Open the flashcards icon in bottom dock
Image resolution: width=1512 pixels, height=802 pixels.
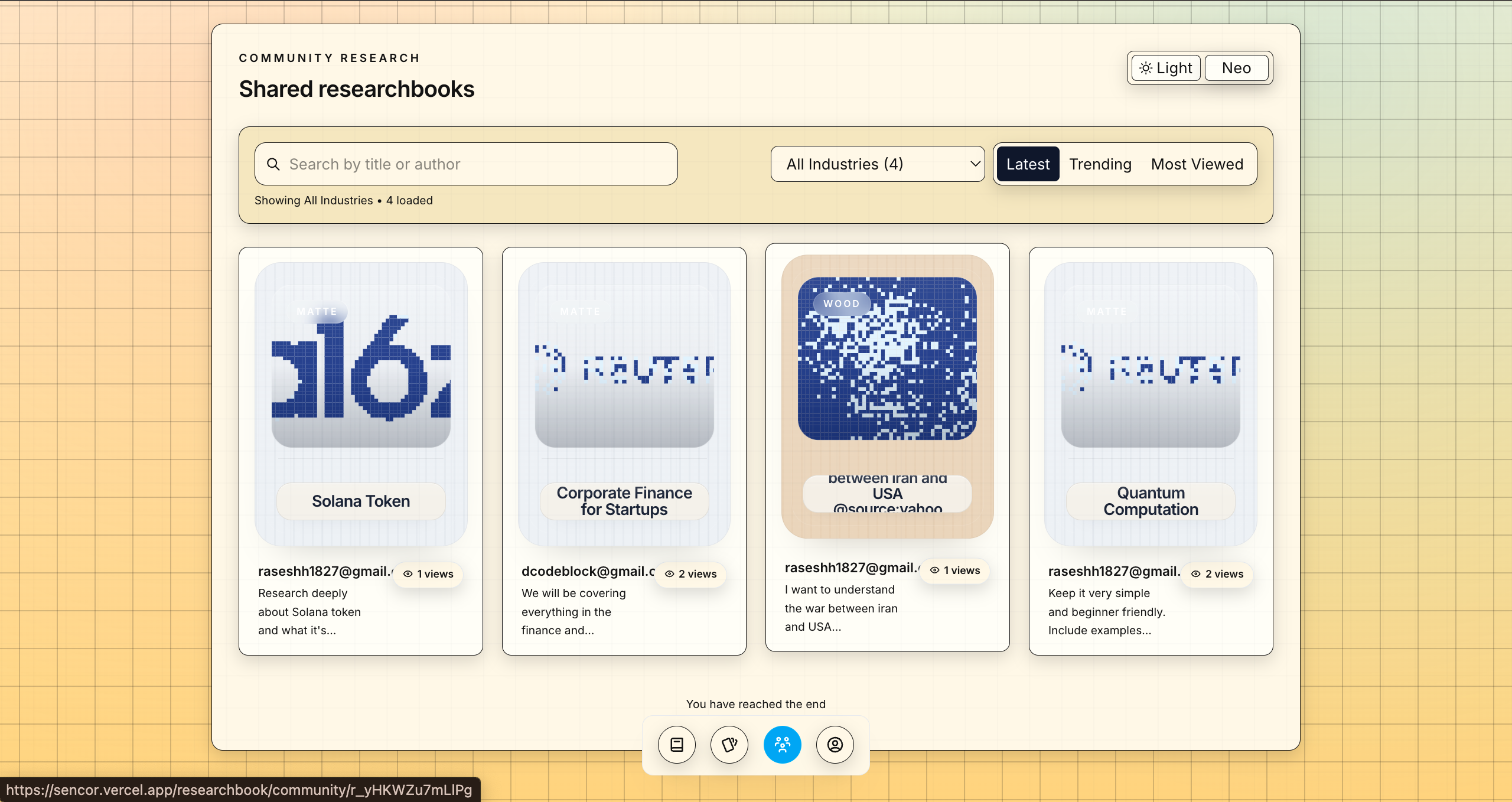729,745
